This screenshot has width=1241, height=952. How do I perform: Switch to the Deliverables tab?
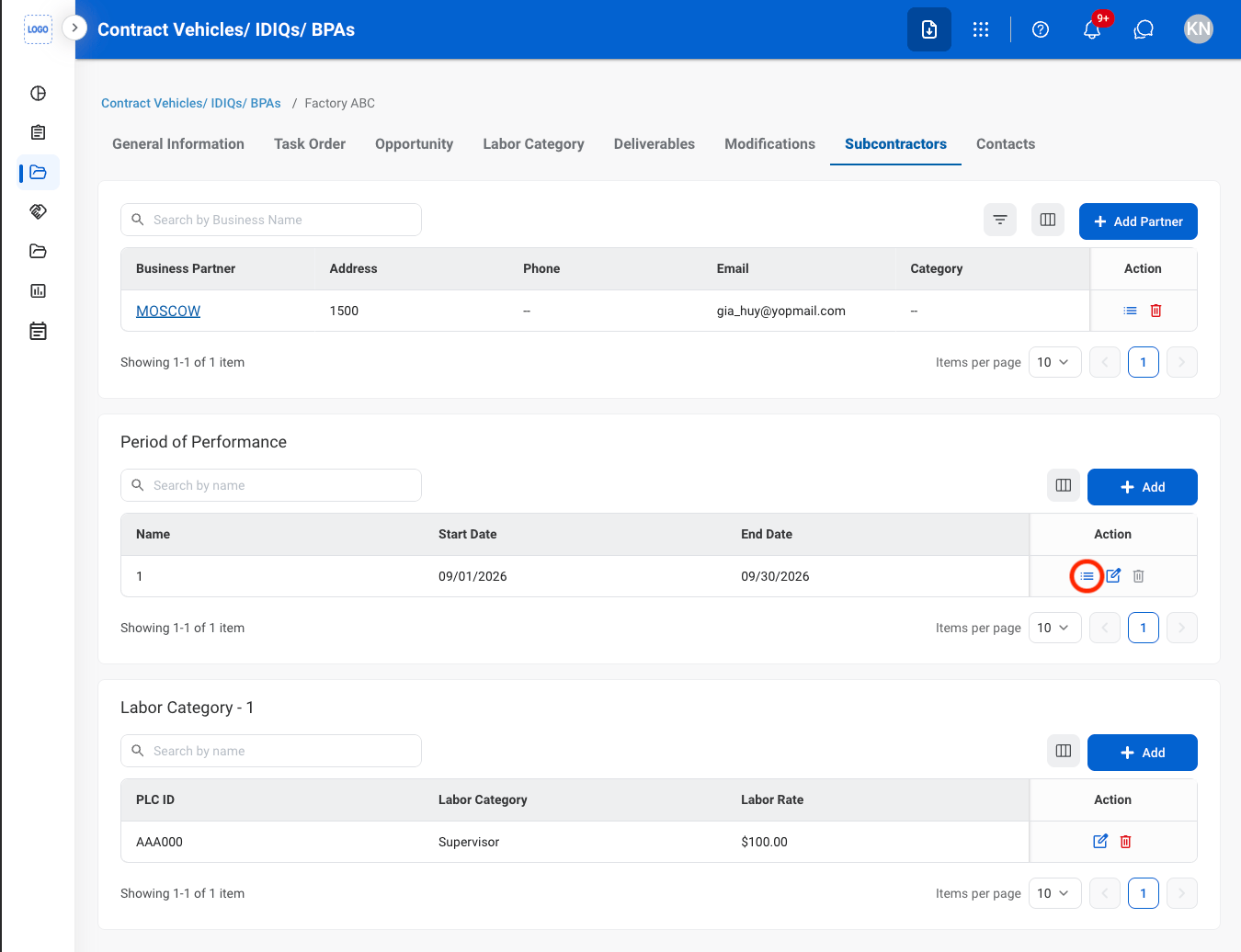tap(655, 144)
